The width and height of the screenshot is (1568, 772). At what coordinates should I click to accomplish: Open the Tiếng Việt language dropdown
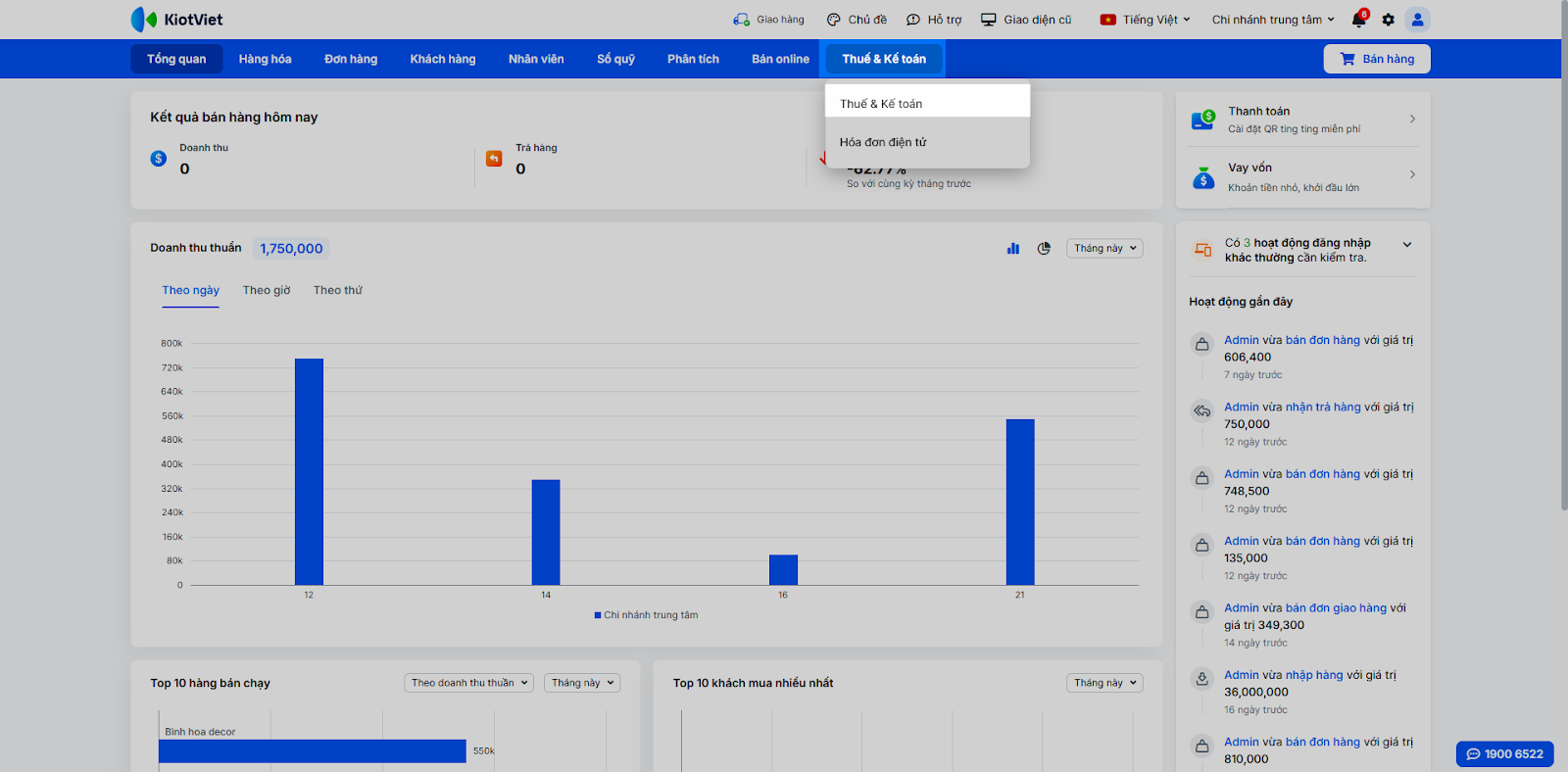1146,20
